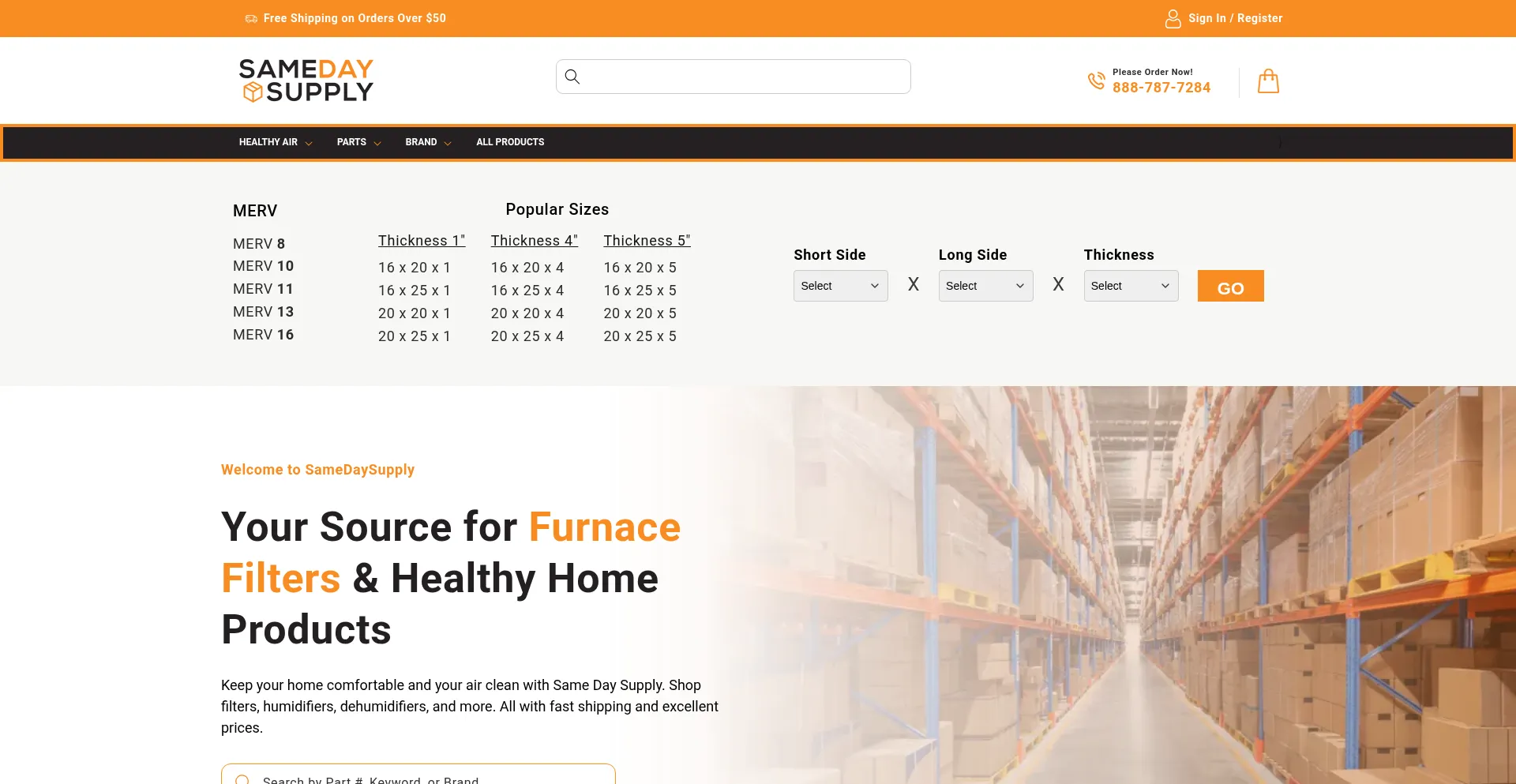Select the 16 x 20 x 4 size
The width and height of the screenshot is (1516, 784).
point(527,268)
